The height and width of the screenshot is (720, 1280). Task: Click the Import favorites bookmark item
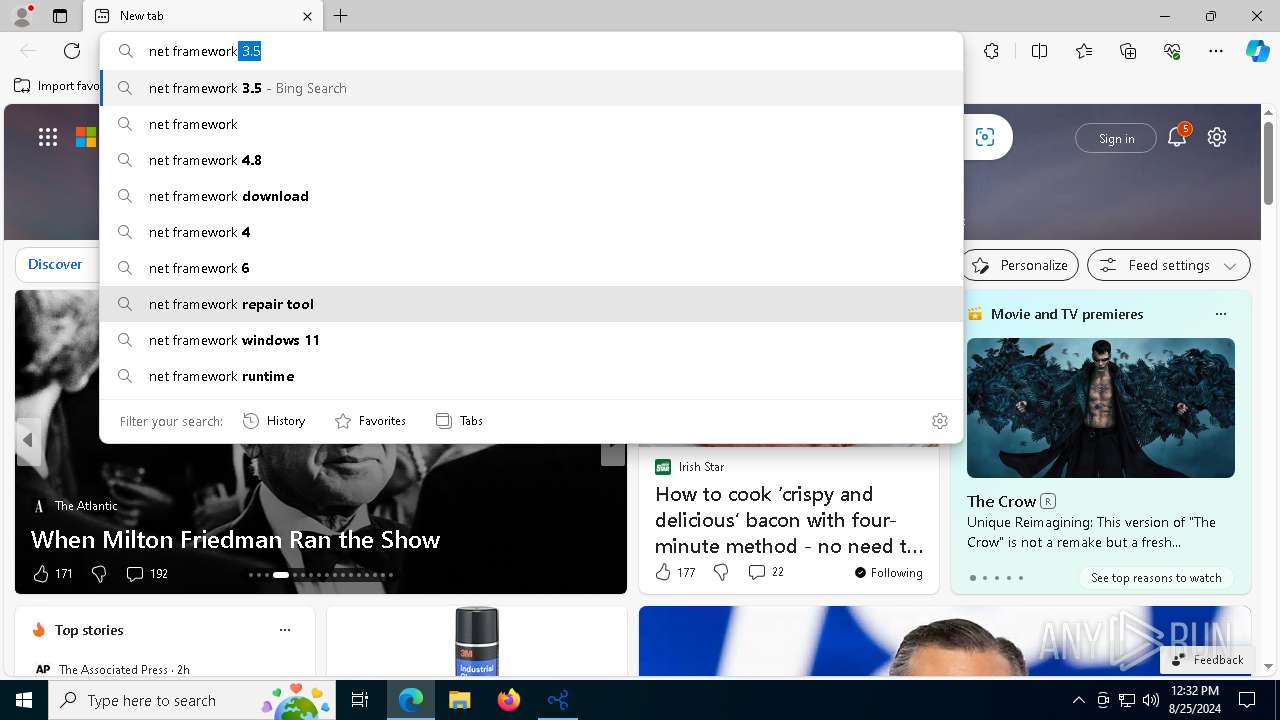click(57, 86)
